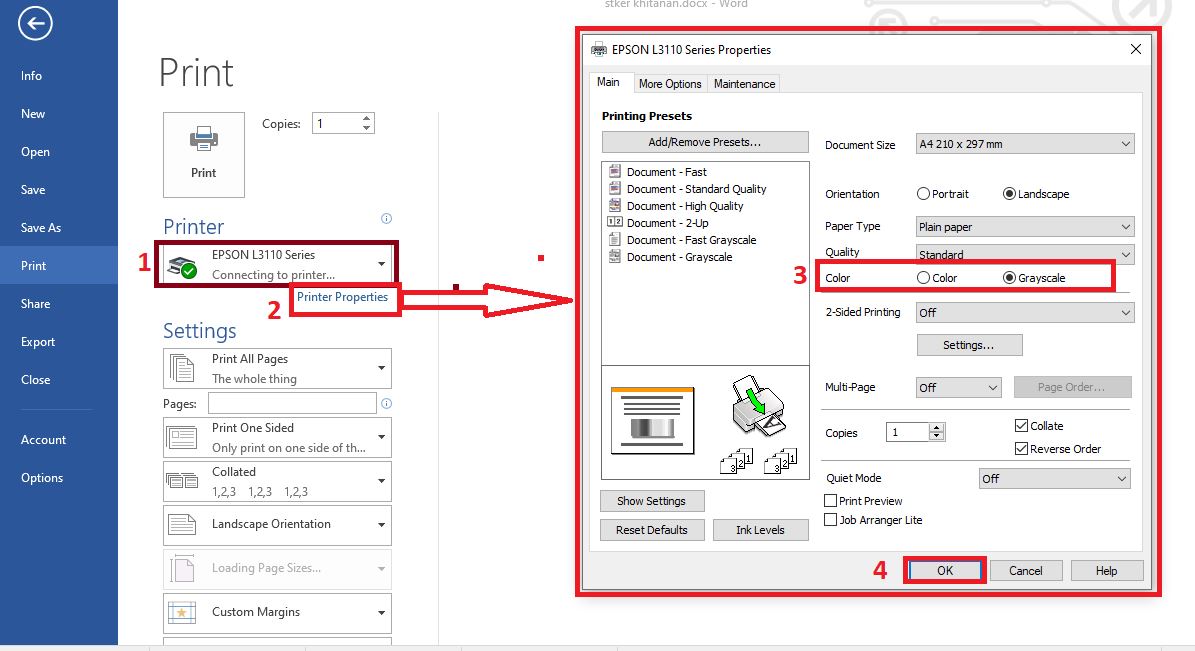Select Save As in the sidebar
The image size is (1195, 651).
pos(40,227)
